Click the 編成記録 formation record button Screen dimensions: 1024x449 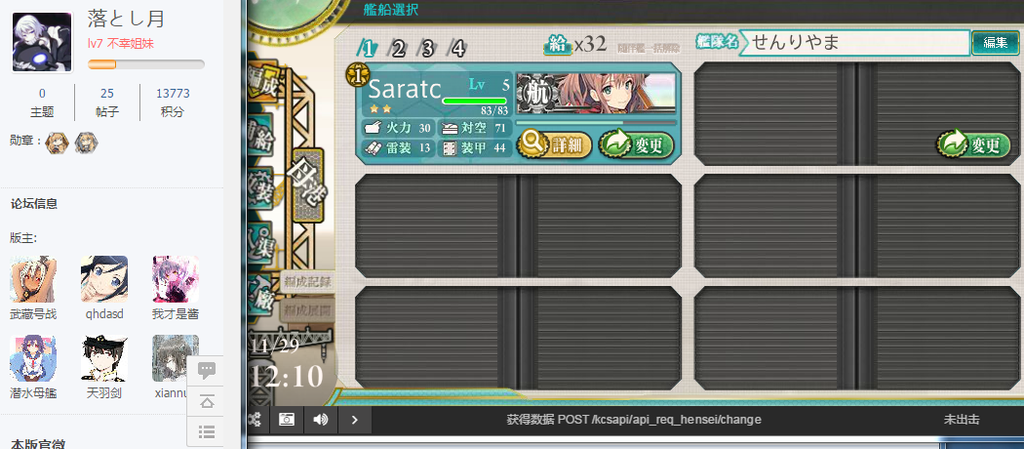click(x=308, y=283)
